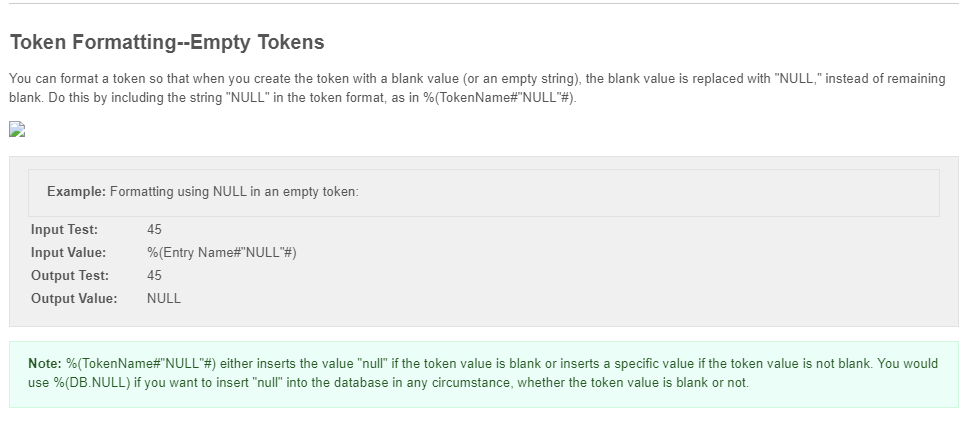This screenshot has width=974, height=422.
Task: Click the %(Entry Name#"NULL"#) input value
Action: (x=222, y=252)
